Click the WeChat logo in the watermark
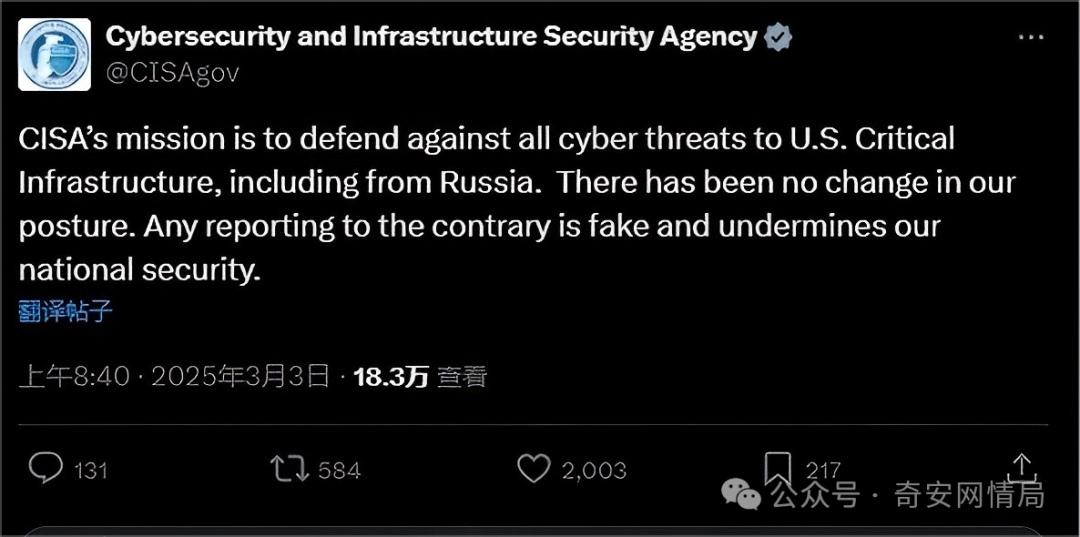 pyautogui.click(x=740, y=495)
